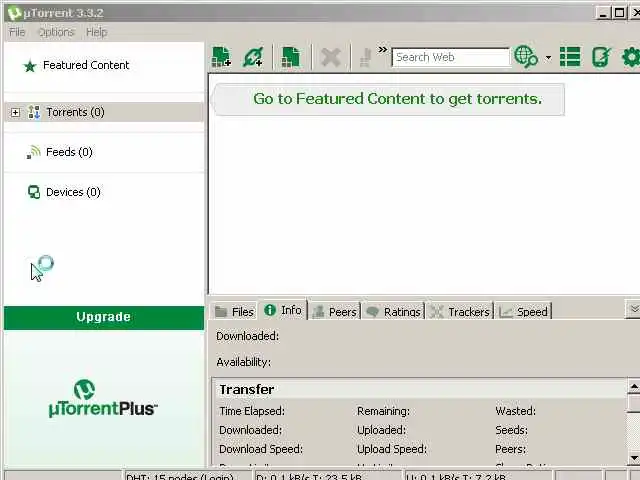Viewport: 640px width, 480px height.
Task: Click µTorrent title bar logo icon
Action: tap(14, 13)
